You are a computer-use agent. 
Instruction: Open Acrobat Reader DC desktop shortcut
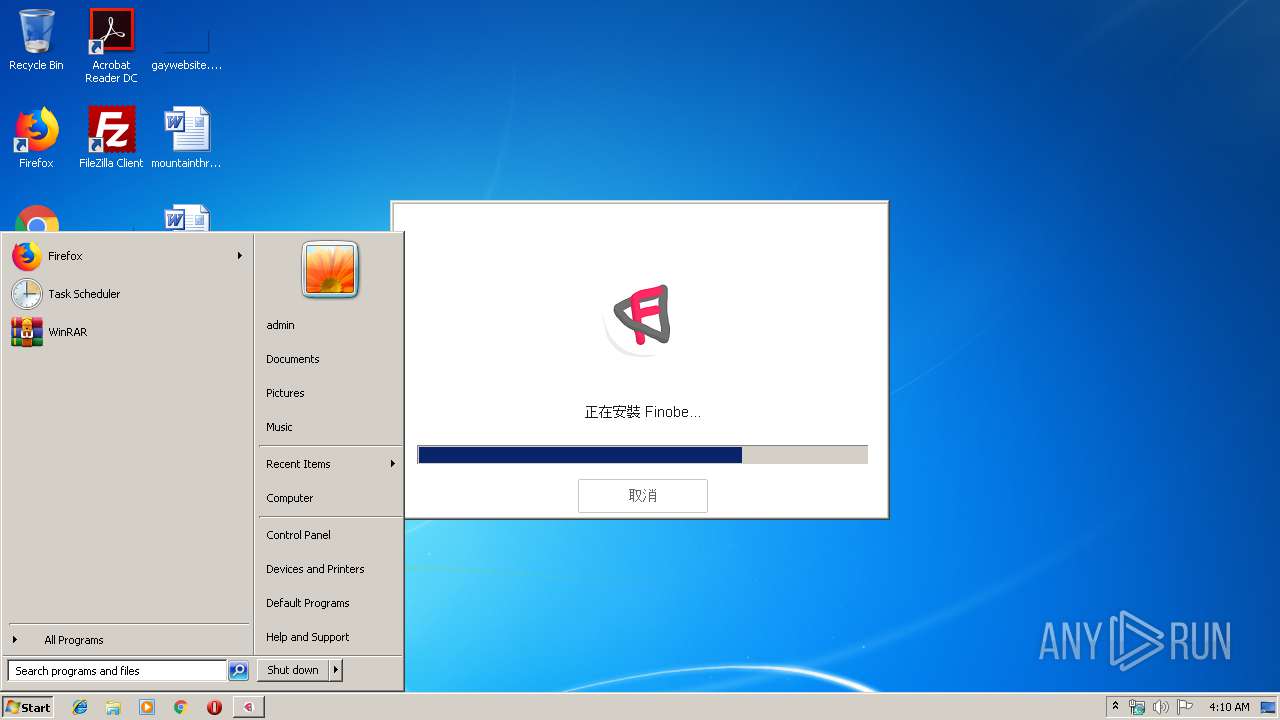click(x=111, y=46)
